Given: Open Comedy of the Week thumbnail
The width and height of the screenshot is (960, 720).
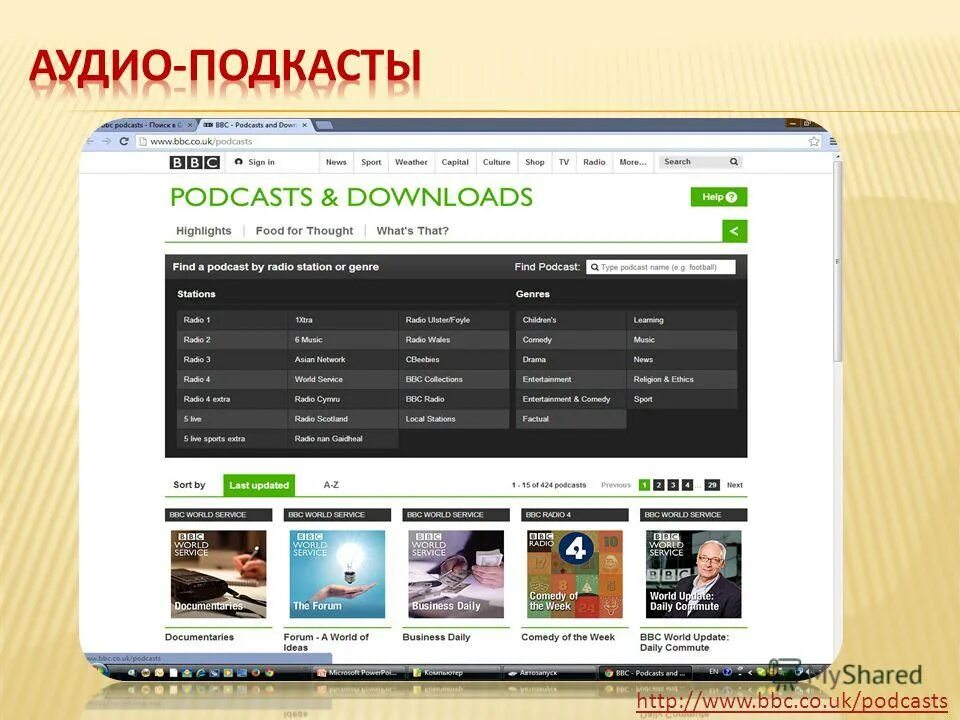Looking at the screenshot, I should (575, 574).
